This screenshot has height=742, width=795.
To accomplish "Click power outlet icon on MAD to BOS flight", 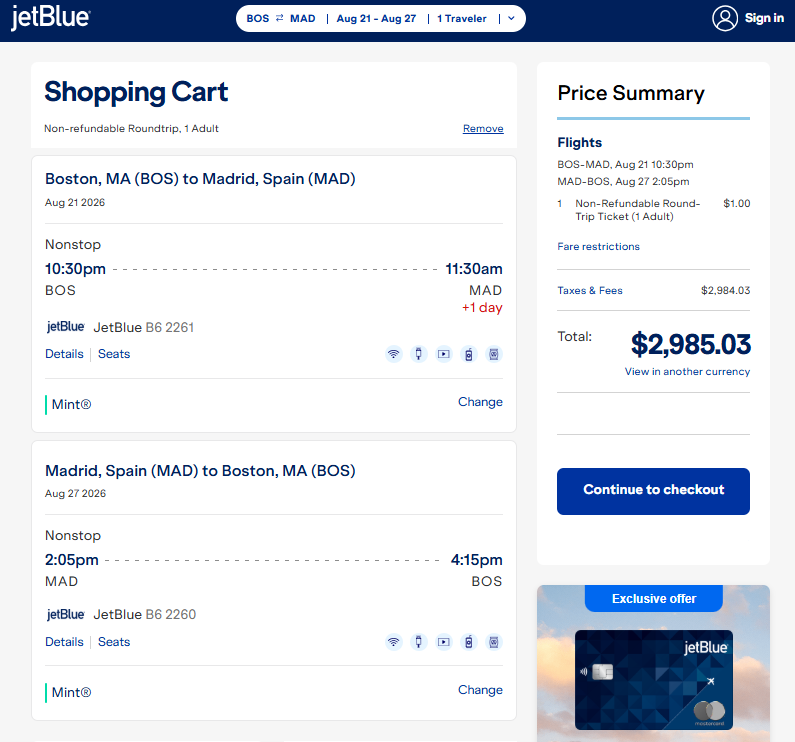I will [418, 642].
